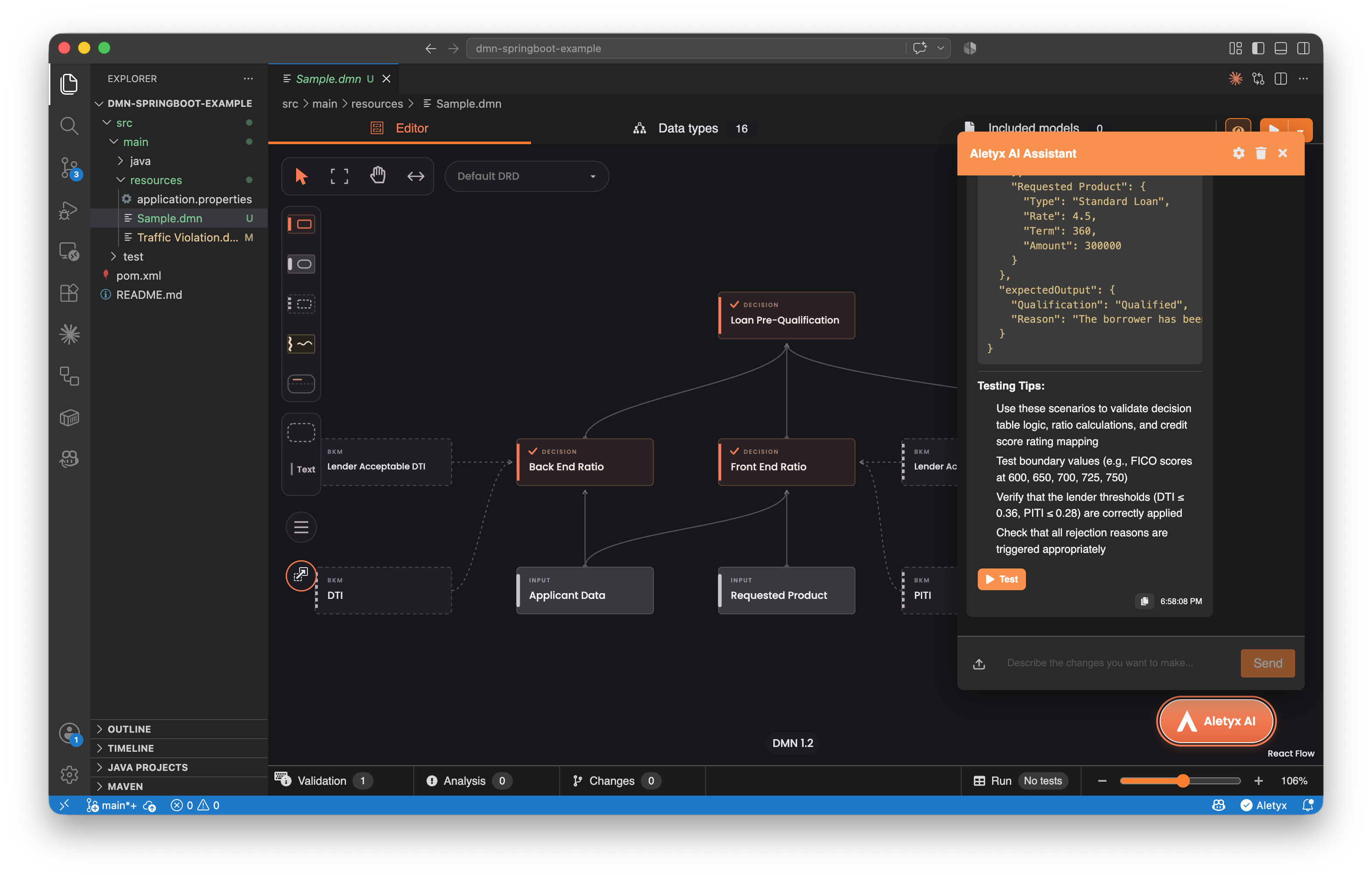The image size is (1372, 879).
Task: Open the Remote Explorer view
Action: [x=69, y=251]
